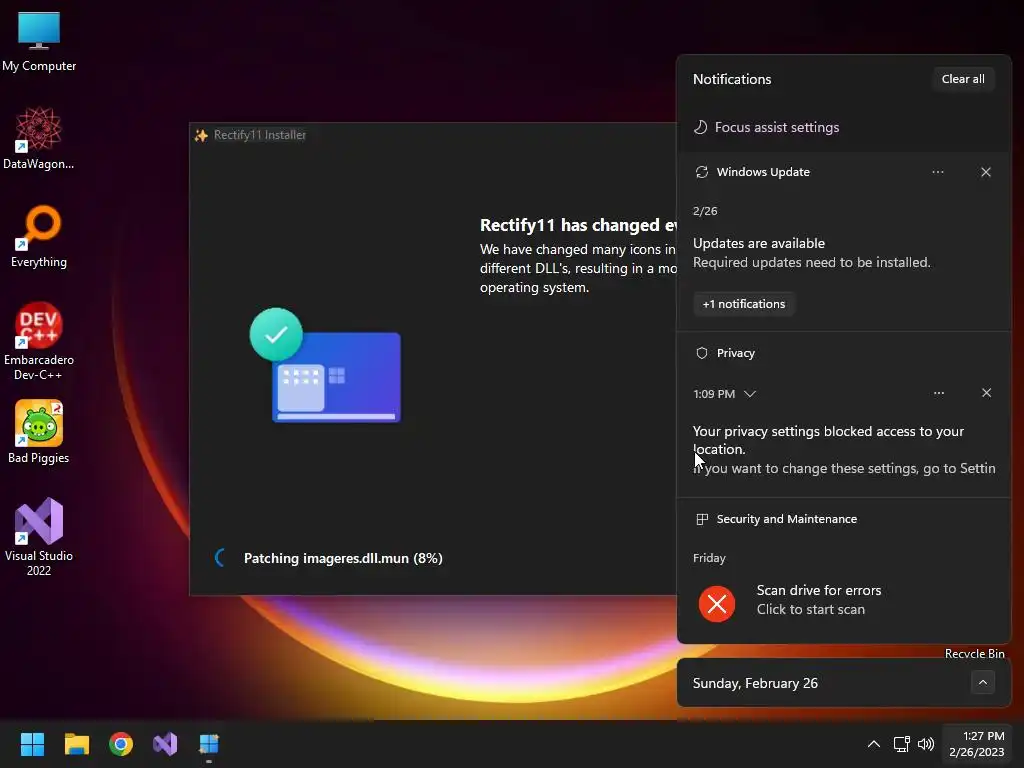
Task: Click the Focus assist moon icon
Action: coord(700,127)
